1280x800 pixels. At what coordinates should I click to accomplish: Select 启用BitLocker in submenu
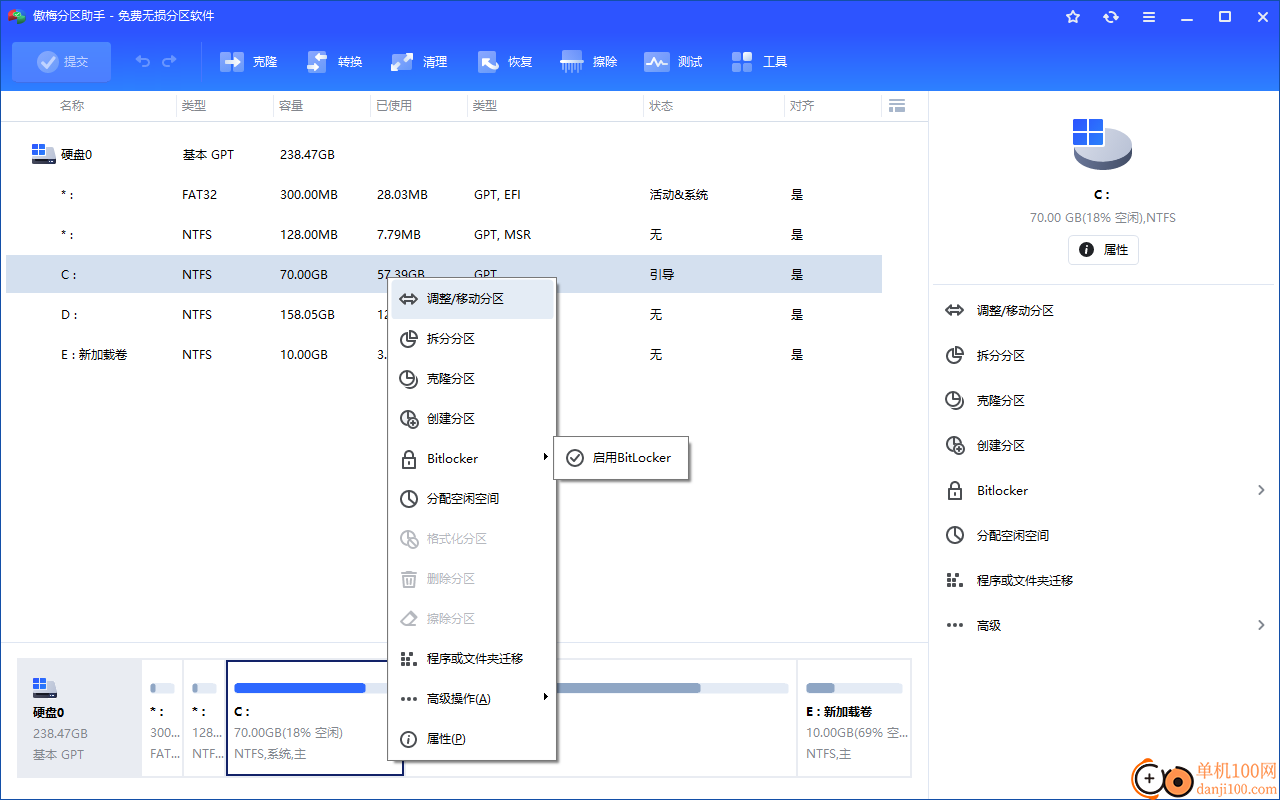pos(621,458)
